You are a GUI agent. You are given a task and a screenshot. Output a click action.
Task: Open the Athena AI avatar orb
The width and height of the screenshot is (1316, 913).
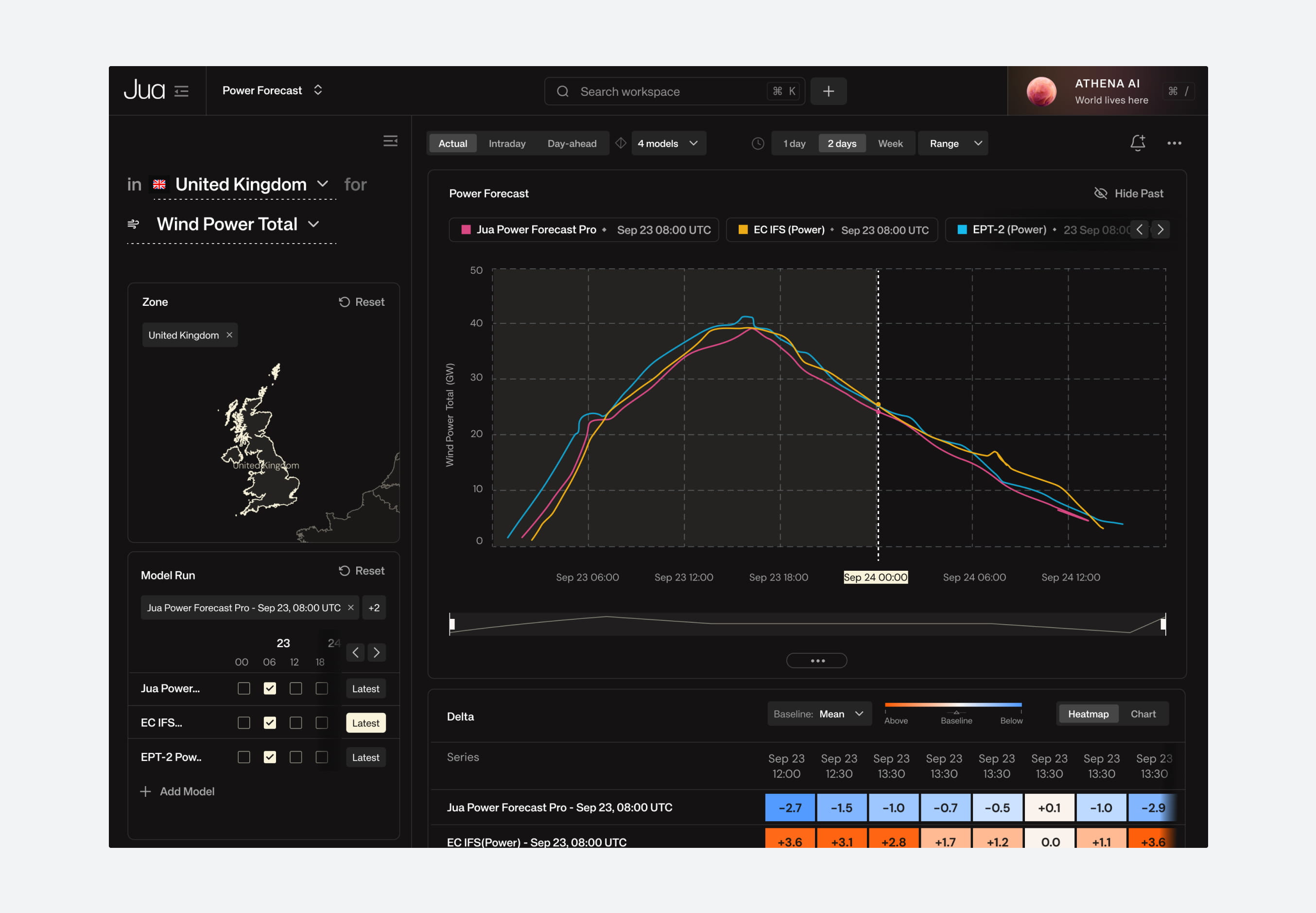1041,91
